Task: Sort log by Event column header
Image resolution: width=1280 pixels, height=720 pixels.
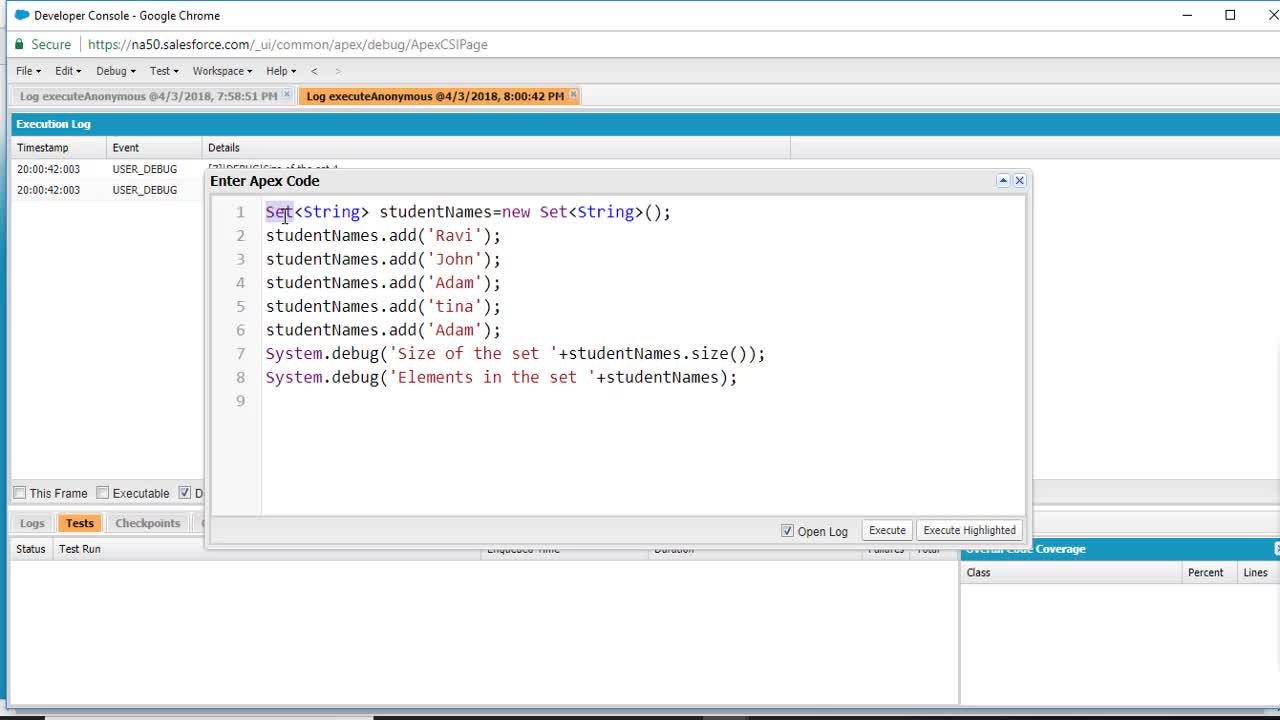Action: pyautogui.click(x=154, y=148)
